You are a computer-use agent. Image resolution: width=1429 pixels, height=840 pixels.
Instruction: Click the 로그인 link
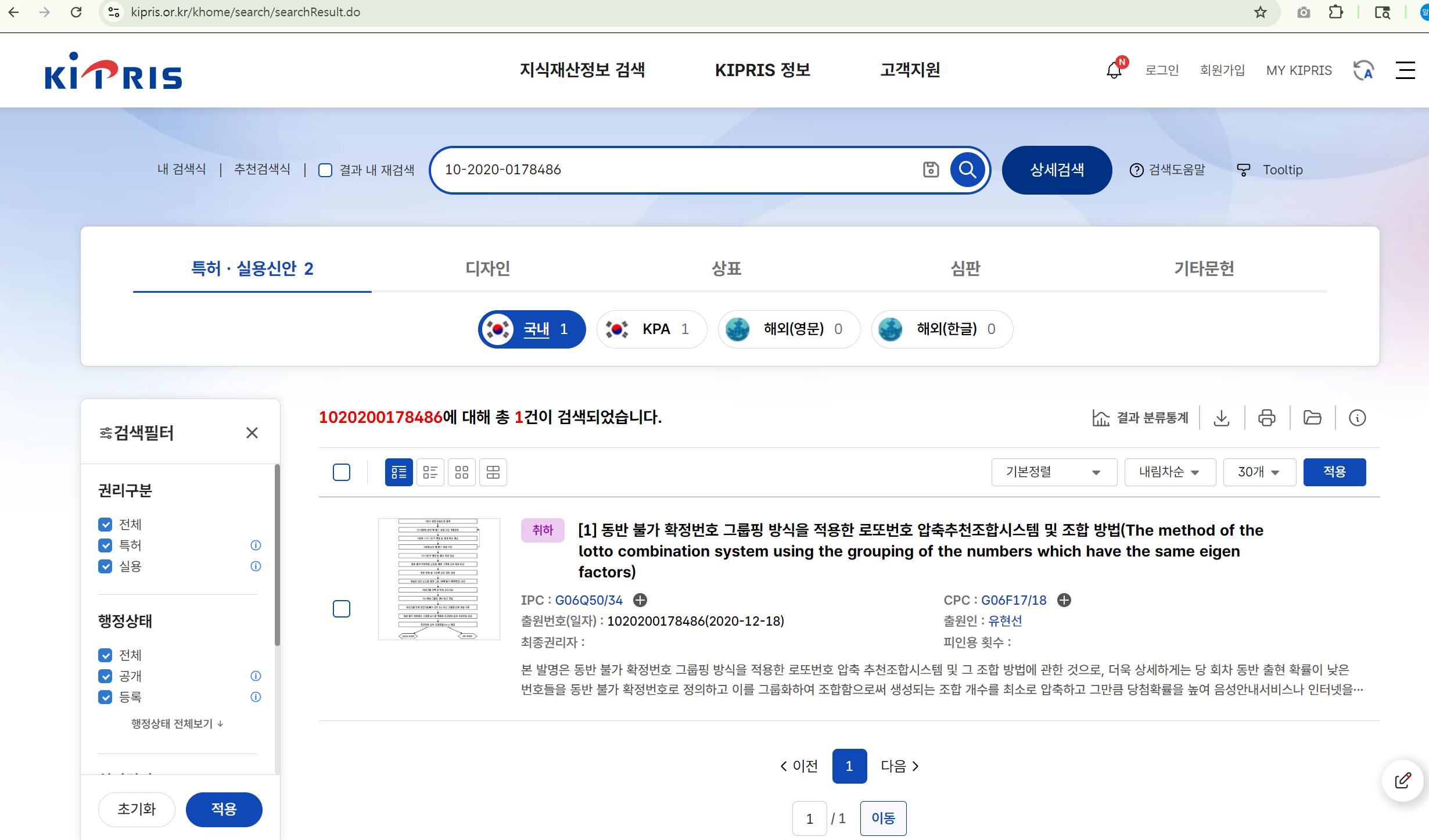coord(1162,70)
